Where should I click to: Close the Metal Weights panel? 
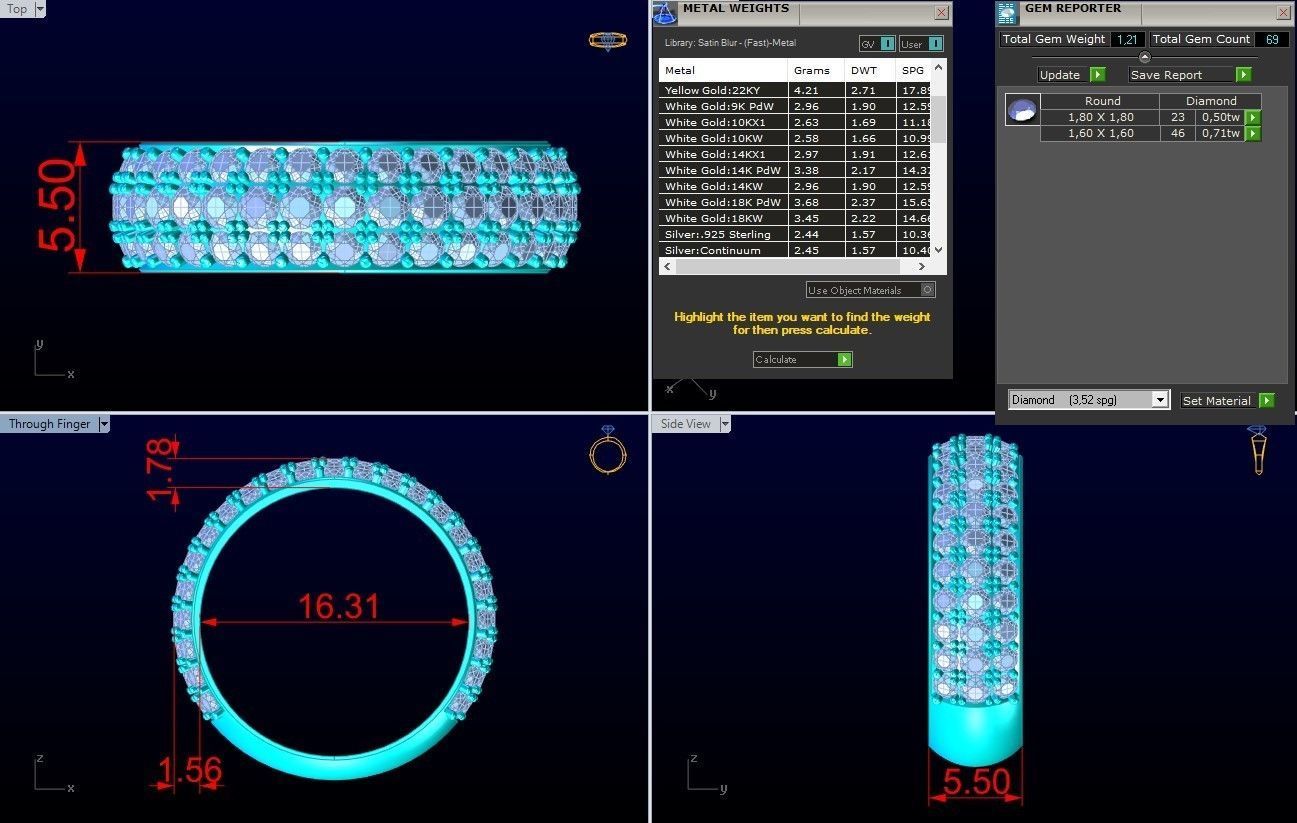click(941, 13)
